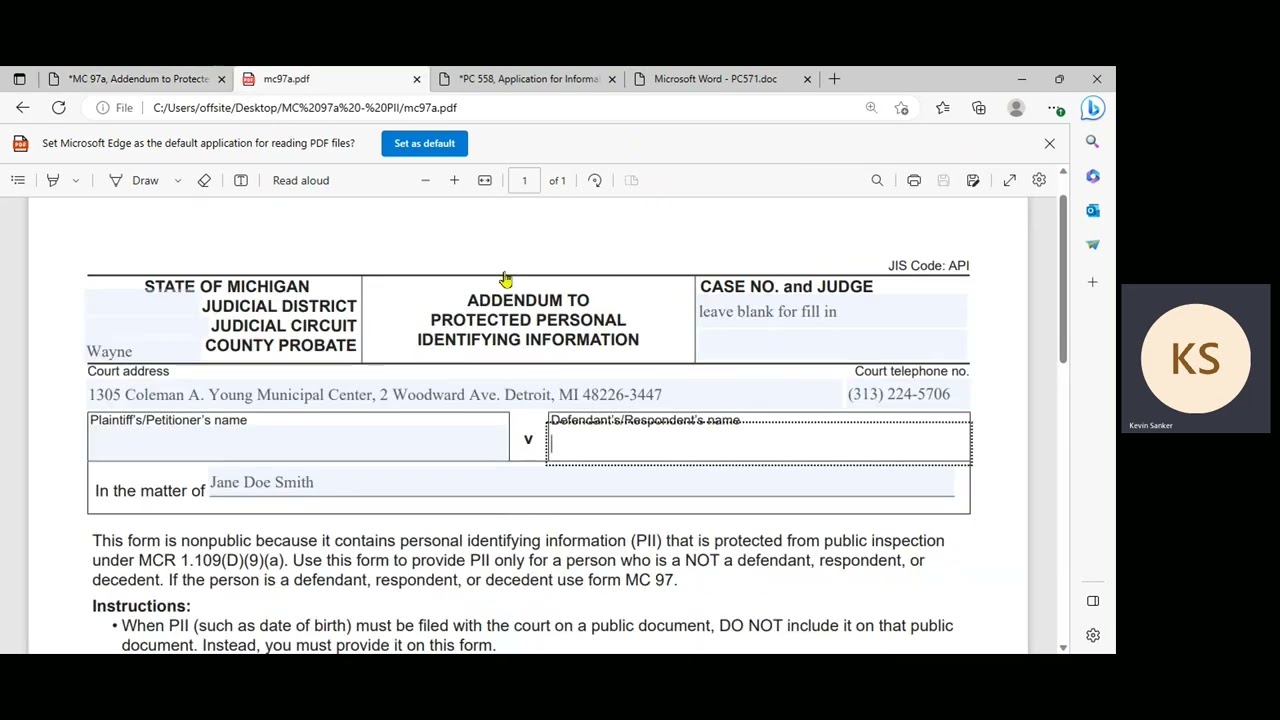The width and height of the screenshot is (1280, 720).
Task: Open Edge Settings and more menu
Action: [1055, 108]
